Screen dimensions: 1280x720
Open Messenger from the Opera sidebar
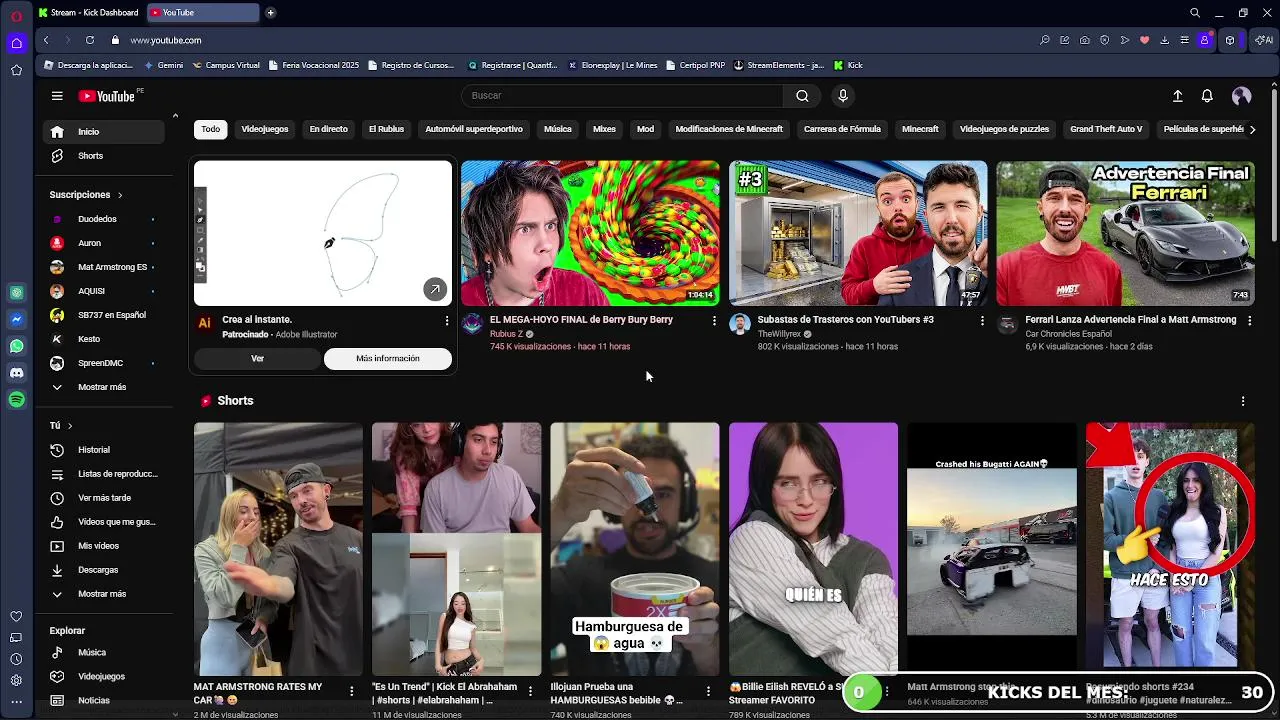(16, 320)
